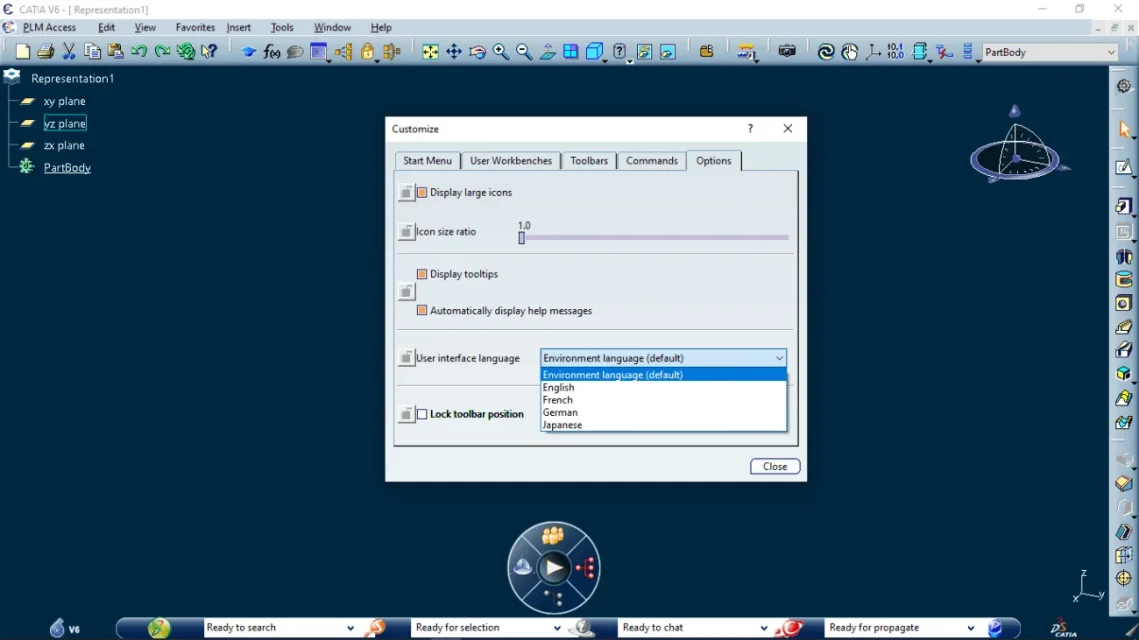Click lock button beside Display large icons
Image resolution: width=1139 pixels, height=640 pixels.
click(x=406, y=193)
